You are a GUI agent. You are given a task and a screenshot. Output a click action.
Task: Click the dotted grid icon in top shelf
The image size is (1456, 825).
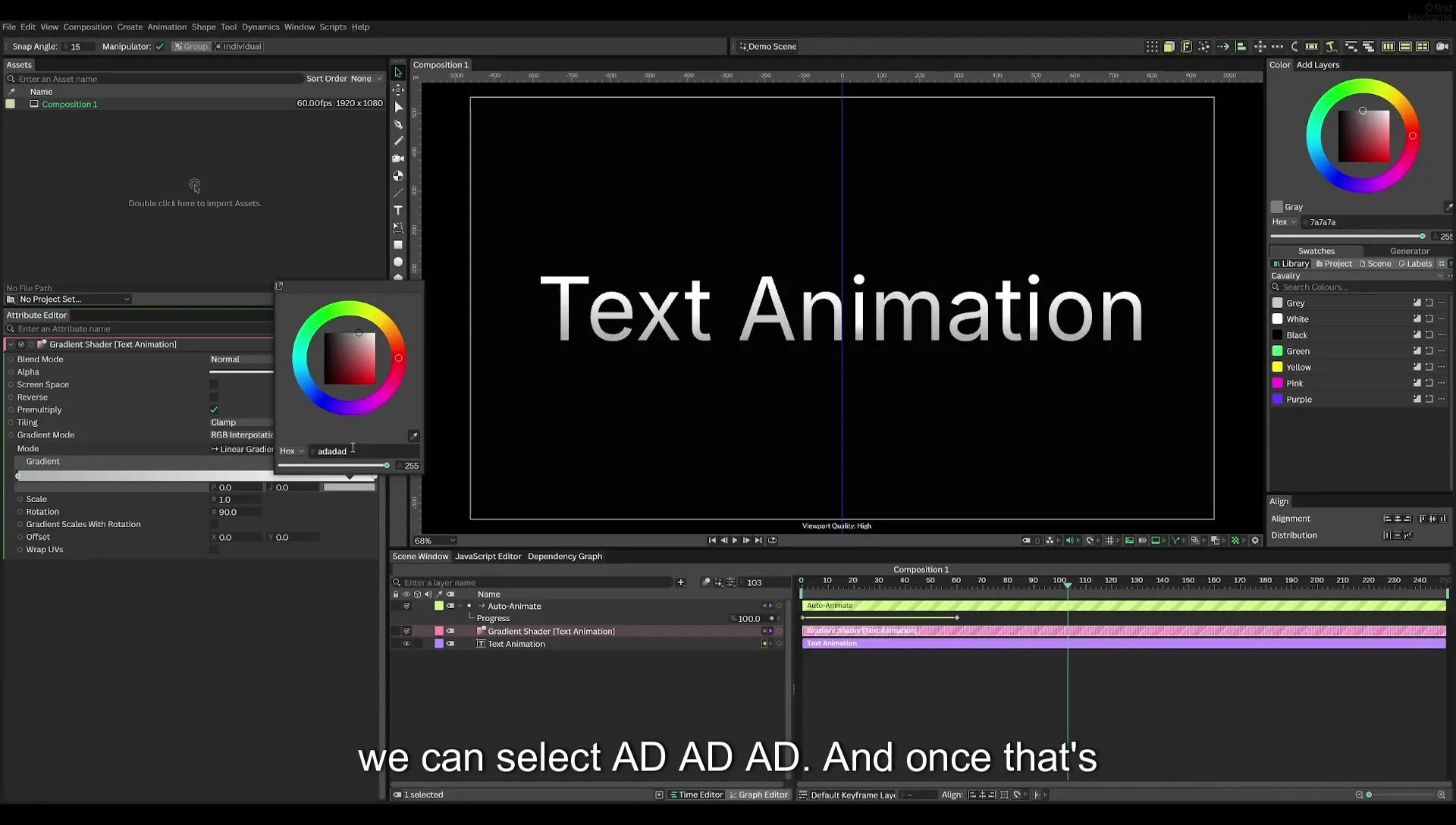pos(1152,46)
